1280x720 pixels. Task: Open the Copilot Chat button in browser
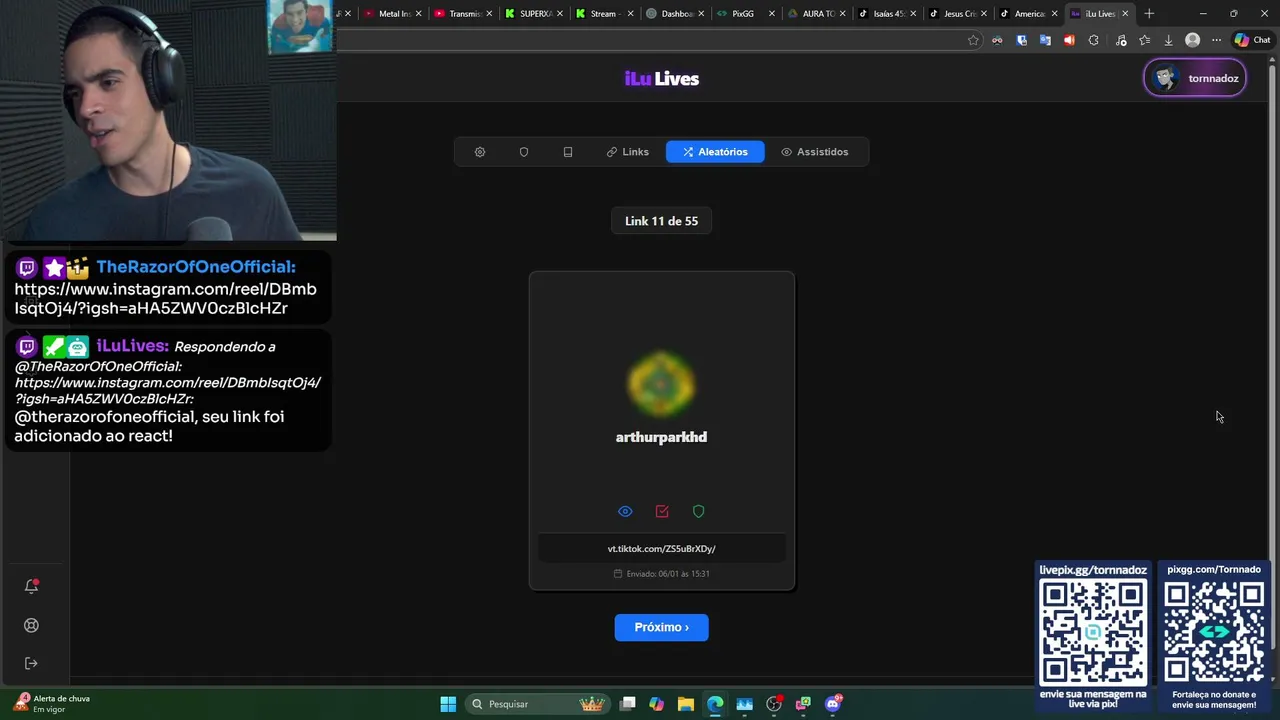pos(1252,40)
